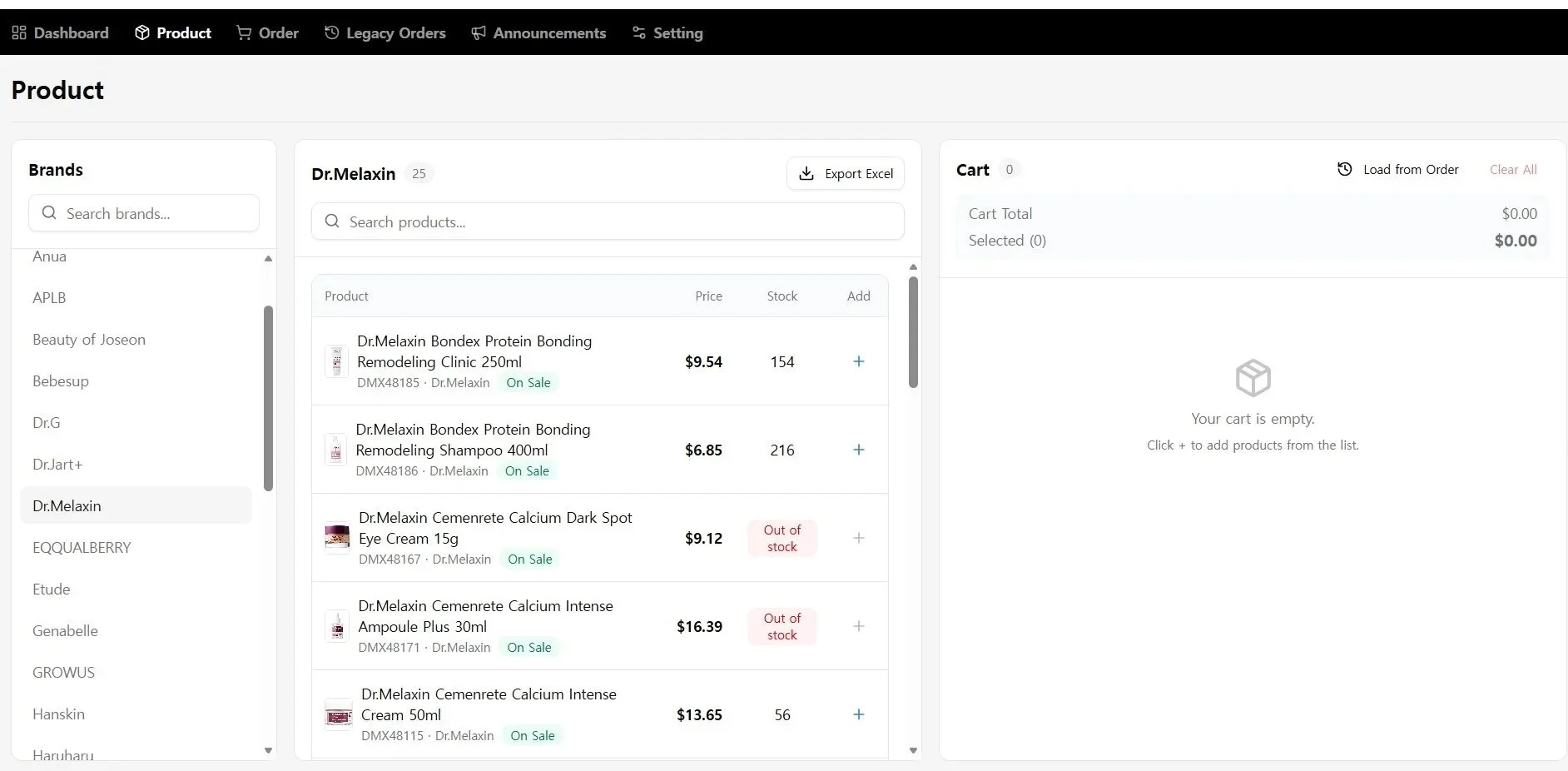The height and width of the screenshot is (771, 1568).
Task: Select the Beauty of Joseon brand
Action: tap(136, 339)
